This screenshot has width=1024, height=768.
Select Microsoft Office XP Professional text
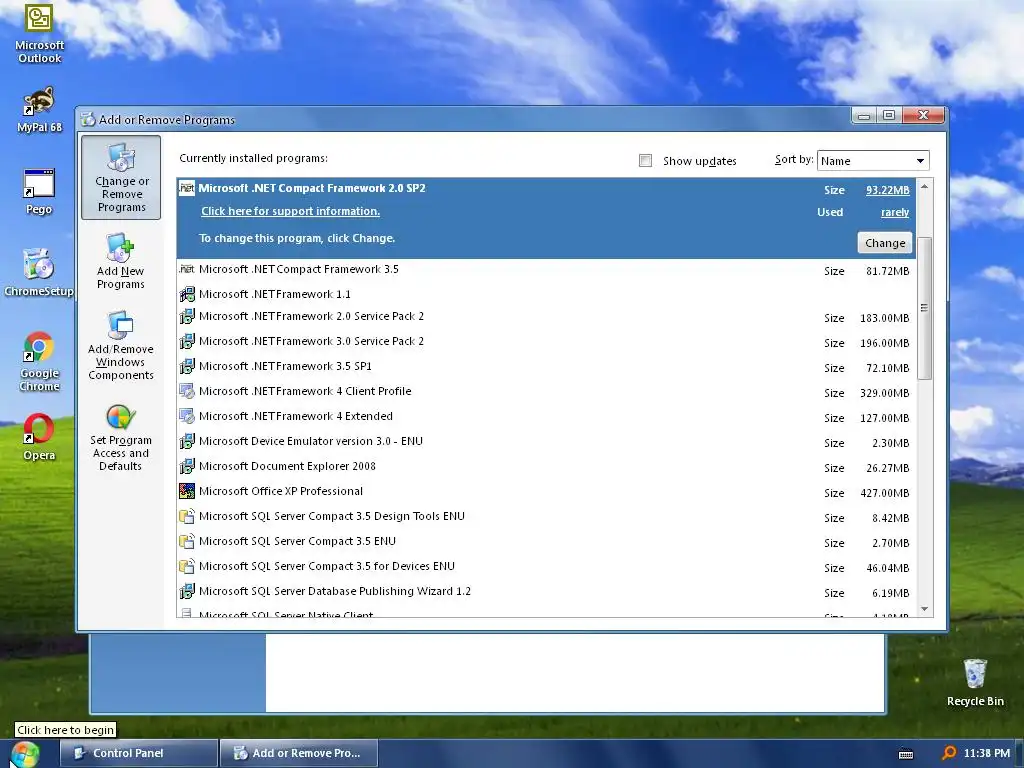(x=281, y=491)
